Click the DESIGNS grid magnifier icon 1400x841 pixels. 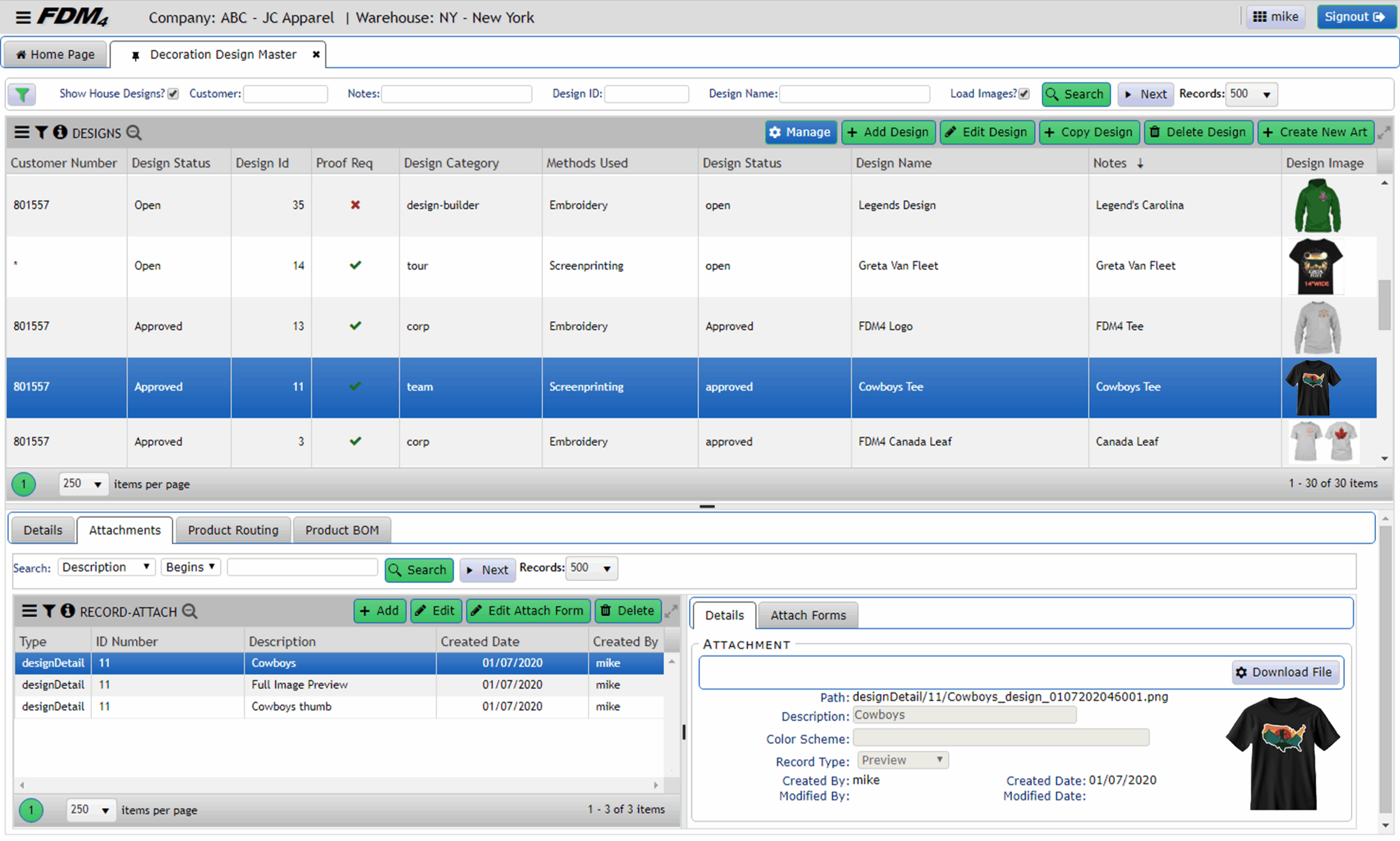pos(134,132)
